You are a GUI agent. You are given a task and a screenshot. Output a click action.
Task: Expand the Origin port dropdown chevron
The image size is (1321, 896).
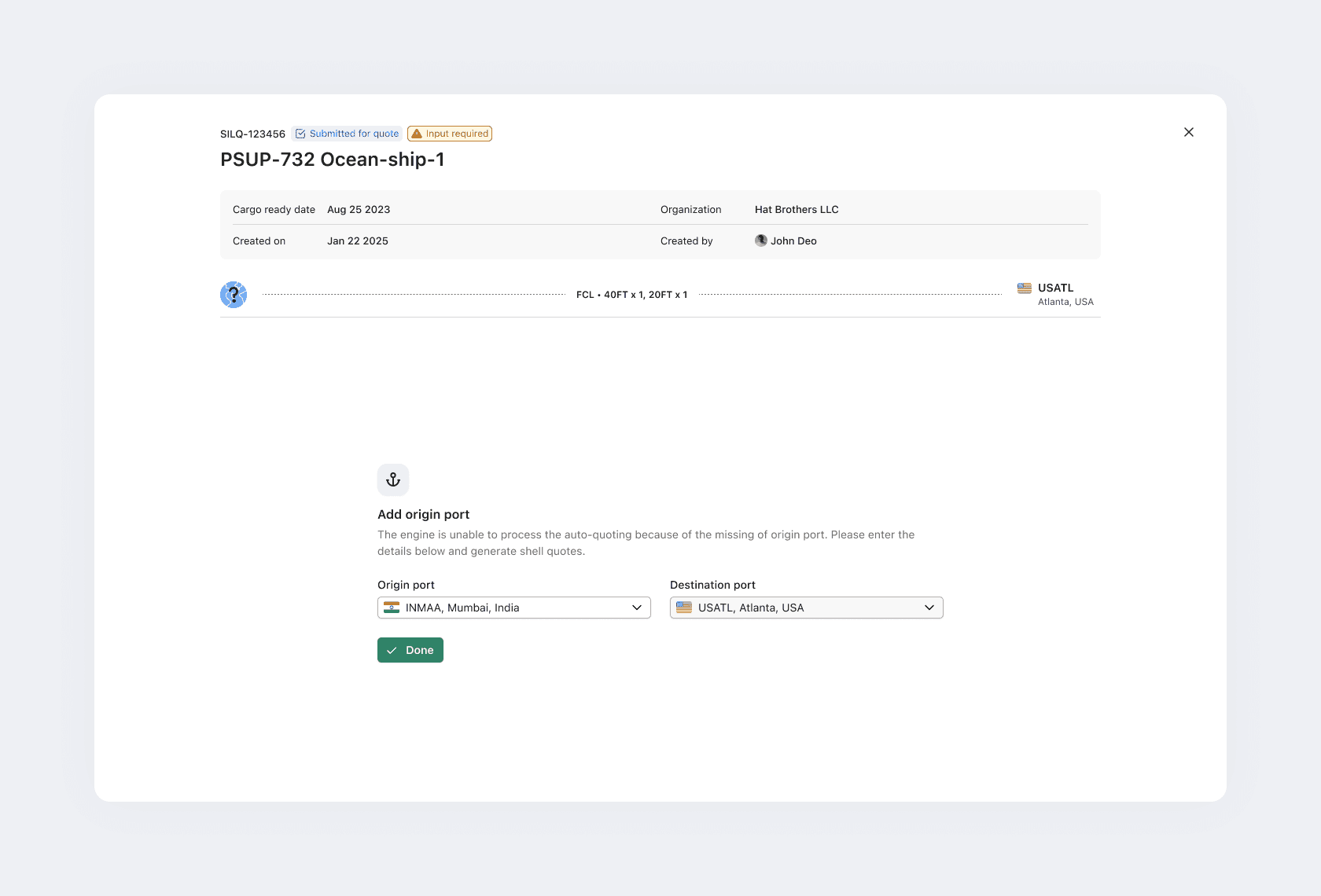[x=637, y=608]
